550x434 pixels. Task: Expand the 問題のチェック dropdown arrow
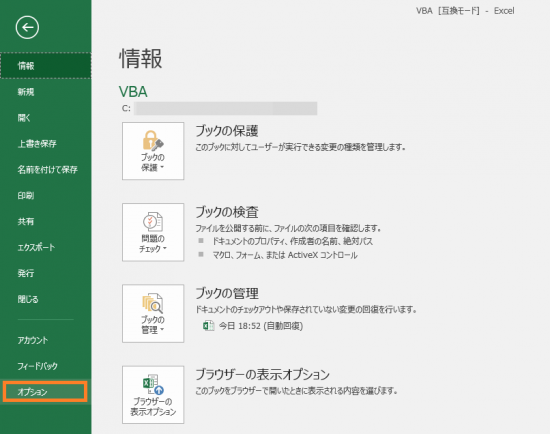(165, 248)
